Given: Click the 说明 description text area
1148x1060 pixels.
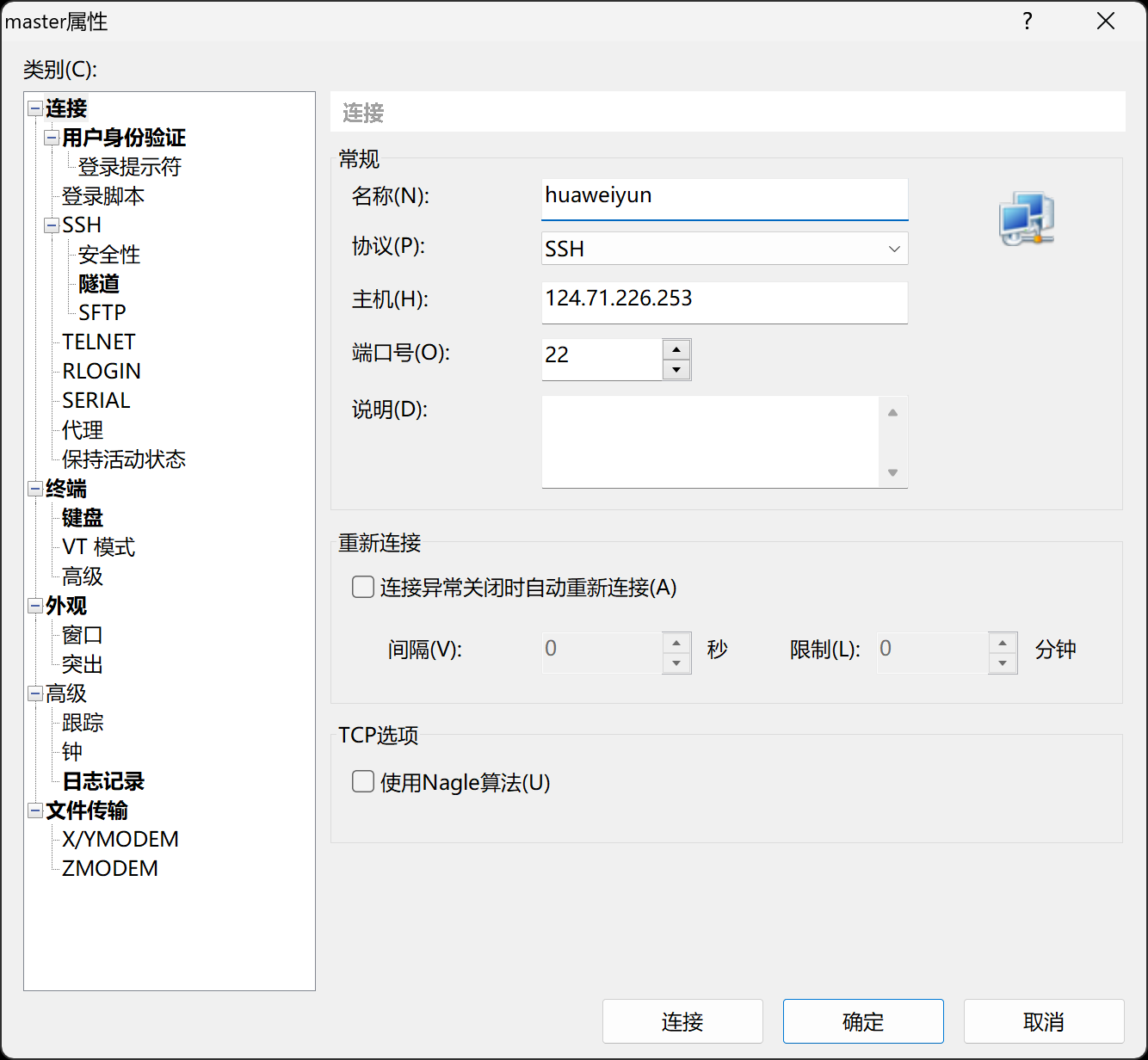Looking at the screenshot, I should coord(710,441).
